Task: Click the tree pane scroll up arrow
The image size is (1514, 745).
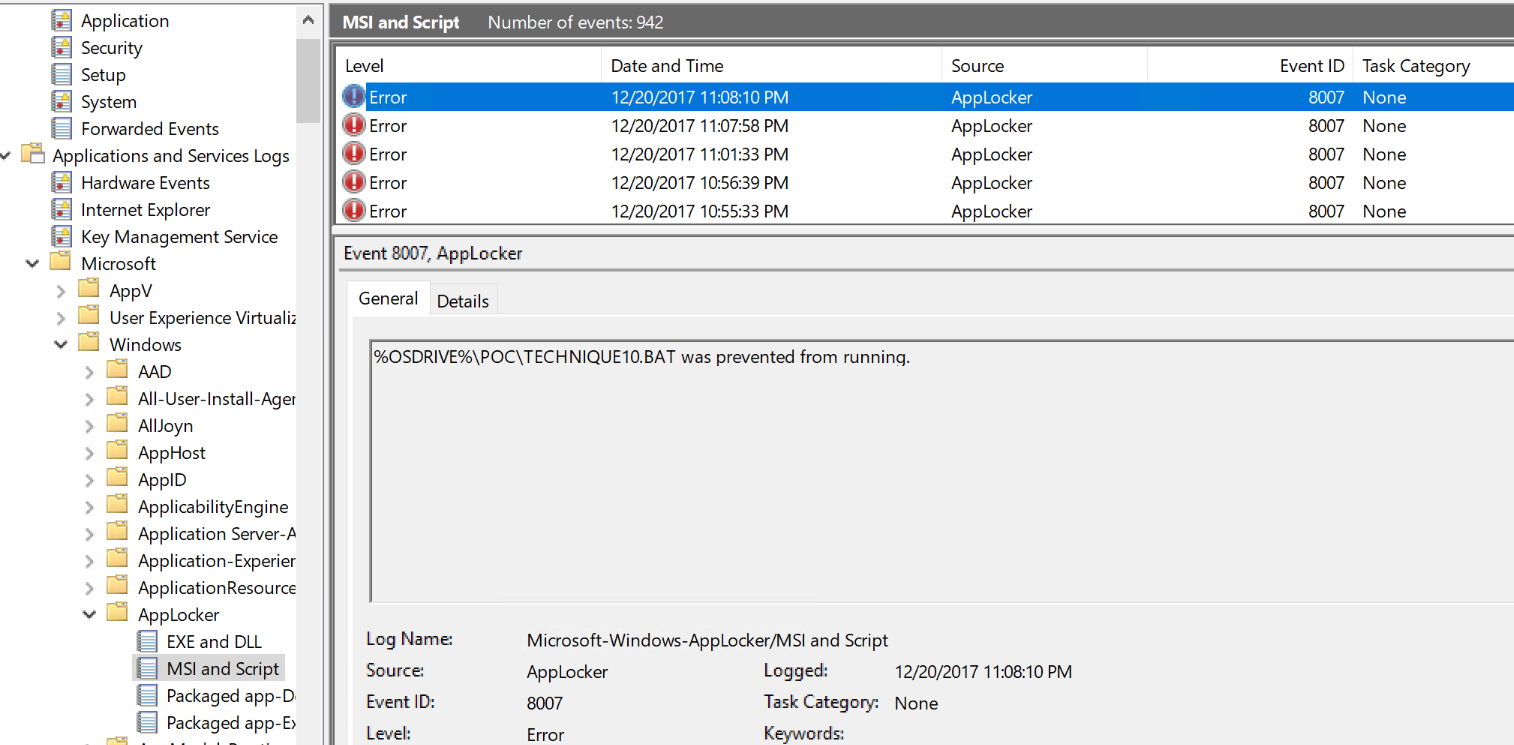Action: [x=308, y=20]
